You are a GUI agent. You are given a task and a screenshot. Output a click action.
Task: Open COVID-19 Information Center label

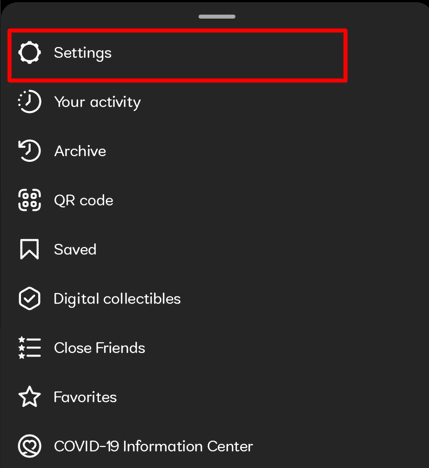coord(153,446)
